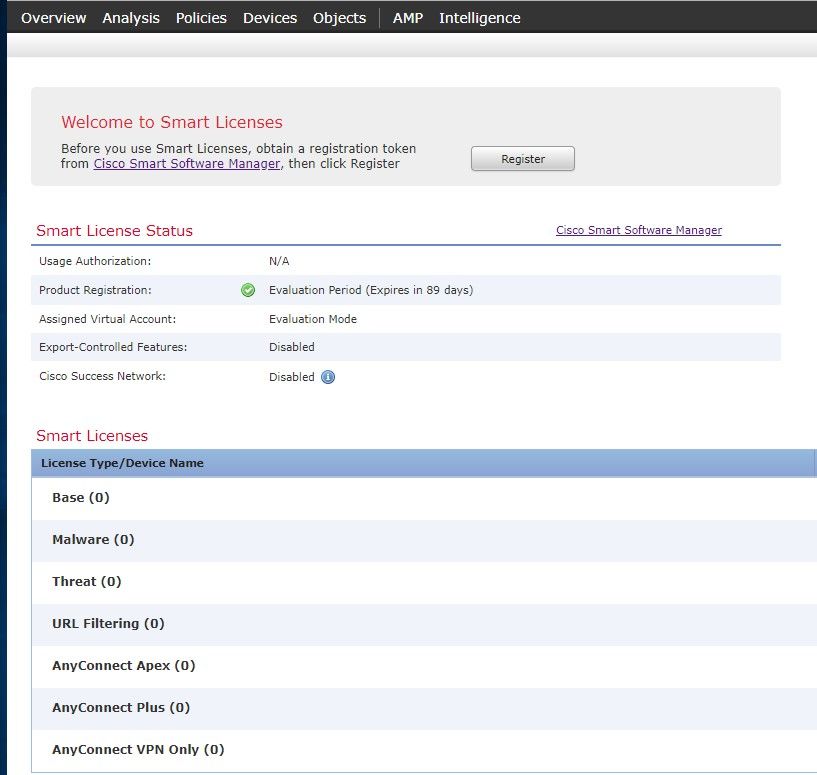Select the Evaluation Period (Expires in 89 days) text

pyautogui.click(x=371, y=290)
